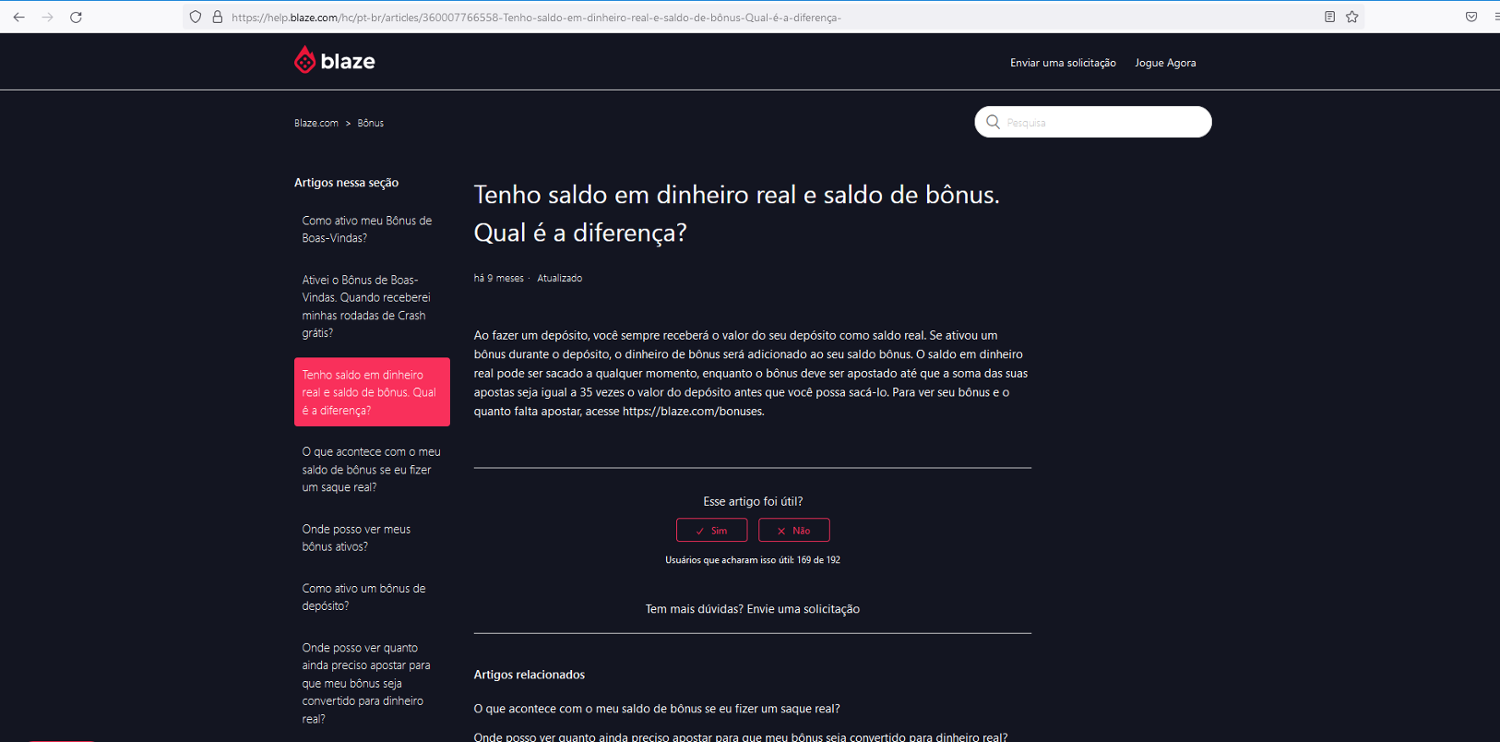1500x742 pixels.
Task: Toggle reader view icon in address bar
Action: pos(1329,17)
